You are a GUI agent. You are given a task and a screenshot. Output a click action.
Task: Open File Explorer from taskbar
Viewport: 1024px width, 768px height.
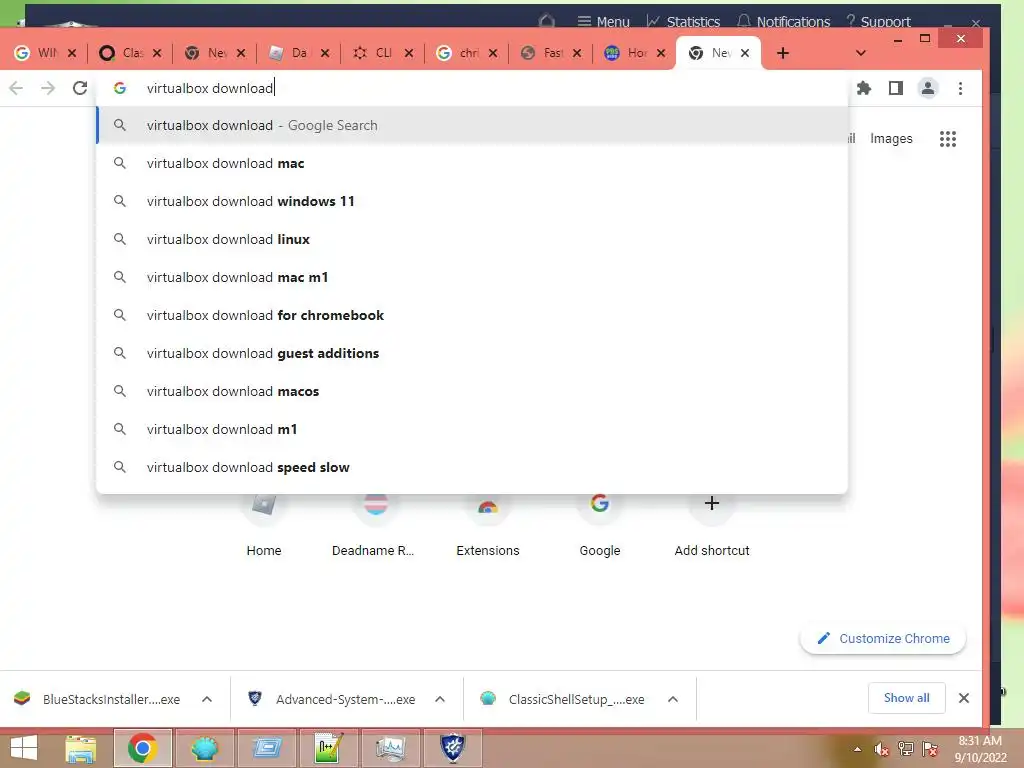coord(80,748)
